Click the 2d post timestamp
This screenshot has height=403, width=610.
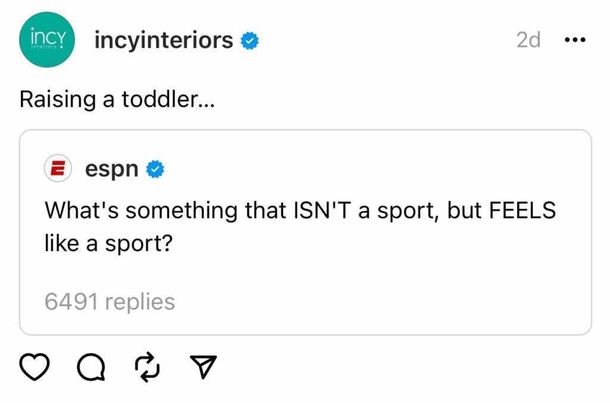pos(528,41)
